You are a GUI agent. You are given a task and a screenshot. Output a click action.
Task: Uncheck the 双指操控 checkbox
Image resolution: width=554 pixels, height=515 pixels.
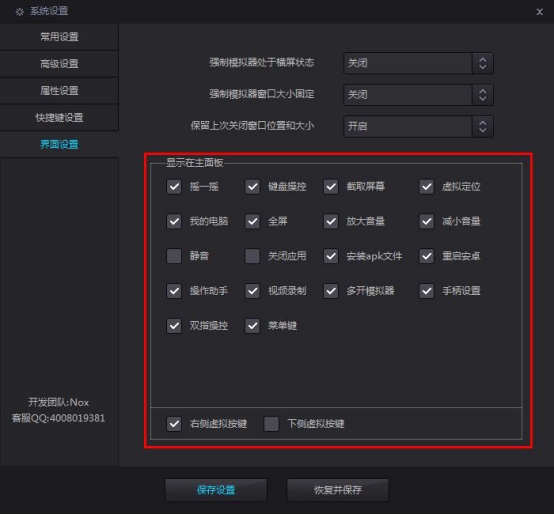[x=174, y=326]
